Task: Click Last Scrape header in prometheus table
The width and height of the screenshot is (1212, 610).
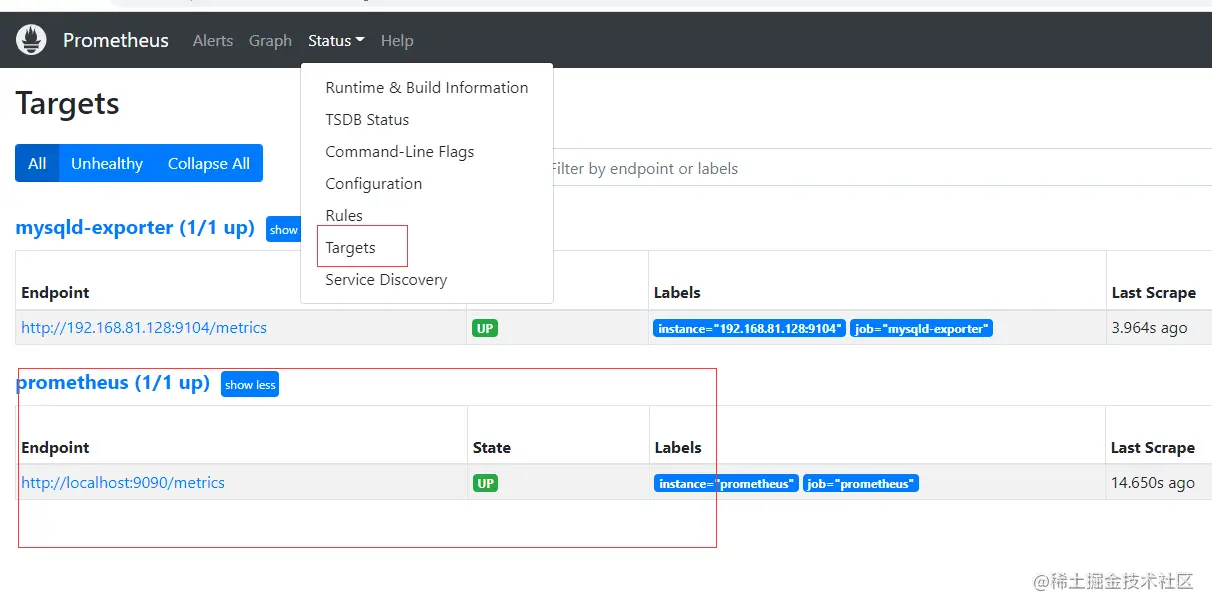Action: pos(1153,448)
